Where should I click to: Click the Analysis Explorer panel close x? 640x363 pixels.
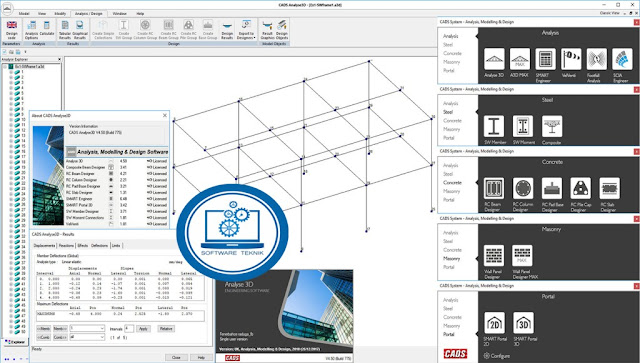60,59
